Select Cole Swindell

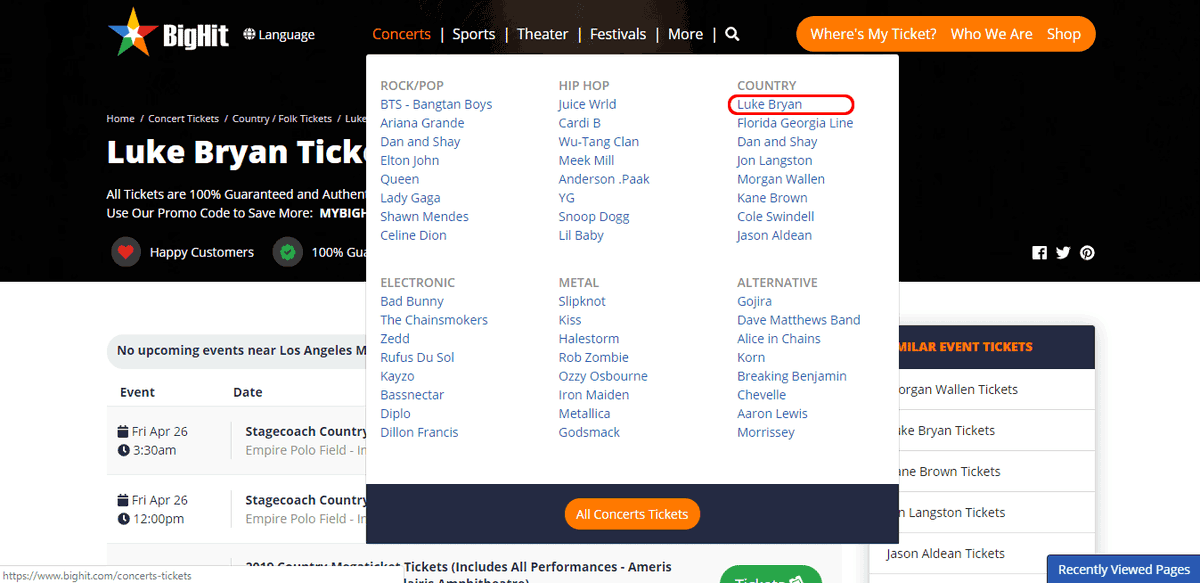click(x=775, y=216)
